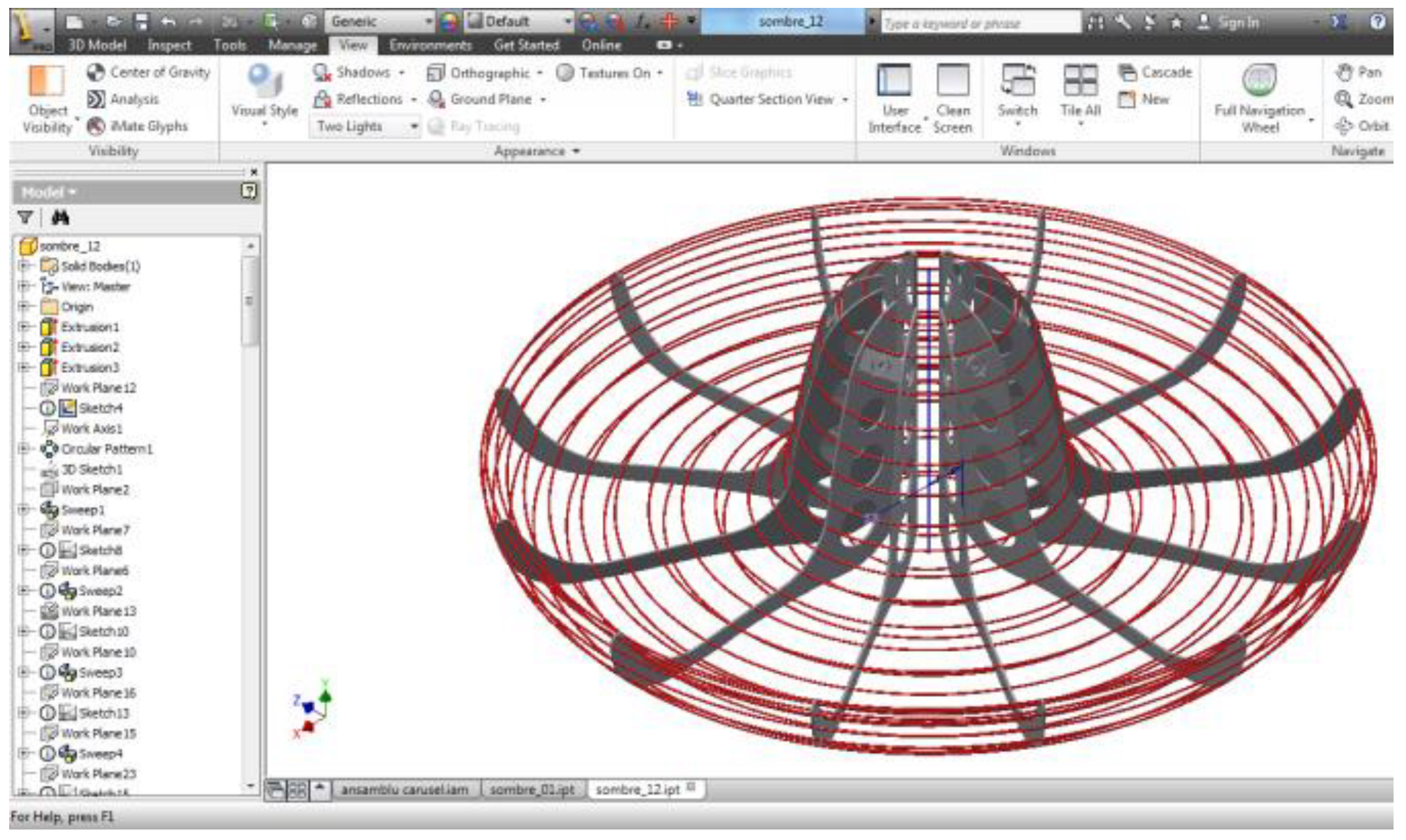Expand the Circular Pattern1 tree node

24,449
